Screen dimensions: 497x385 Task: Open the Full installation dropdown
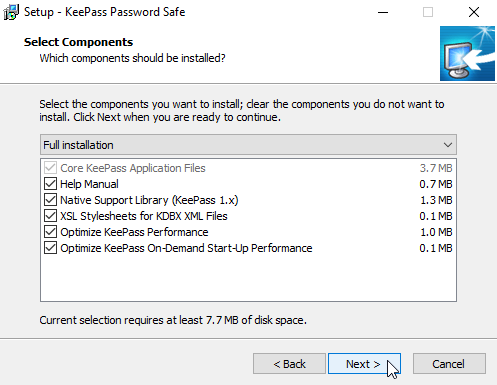[x=248, y=145]
